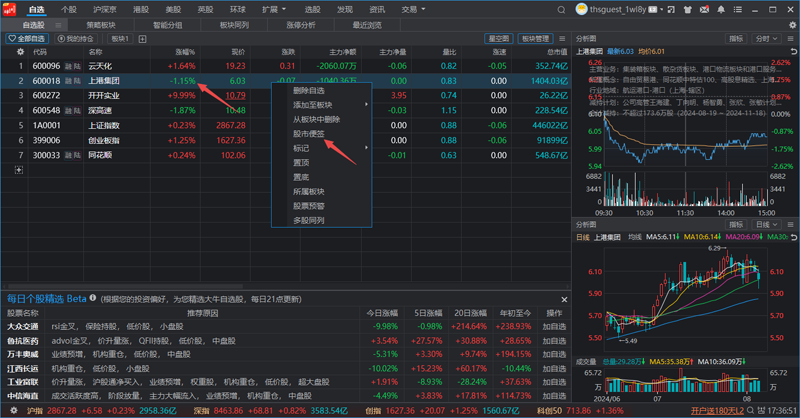Open the 沪深京 top menu
Image resolution: width=800 pixels, height=418 pixels.
coord(105,10)
